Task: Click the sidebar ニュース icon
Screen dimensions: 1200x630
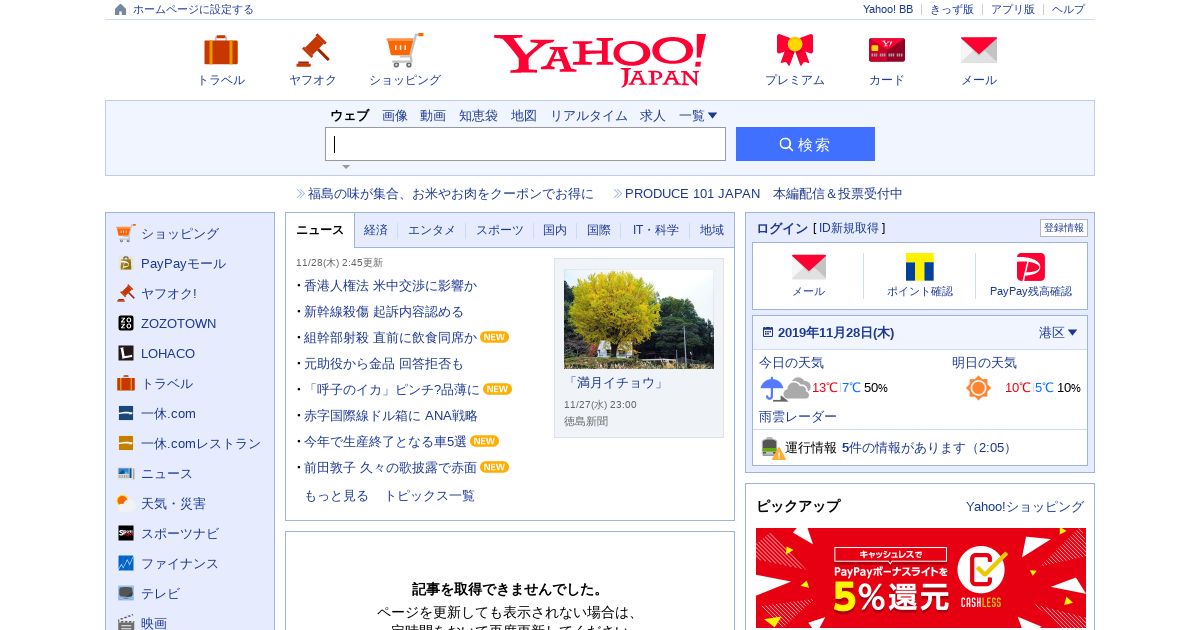Action: click(125, 473)
